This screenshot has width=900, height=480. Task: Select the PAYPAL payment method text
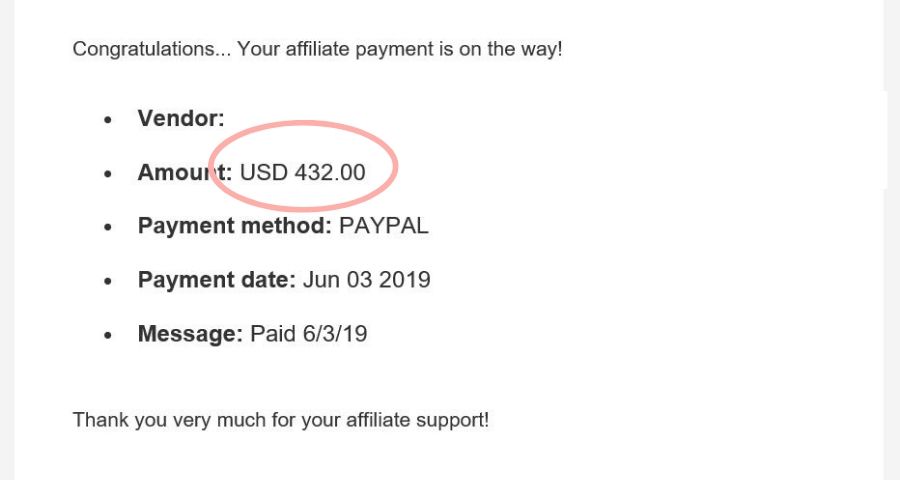[384, 226]
